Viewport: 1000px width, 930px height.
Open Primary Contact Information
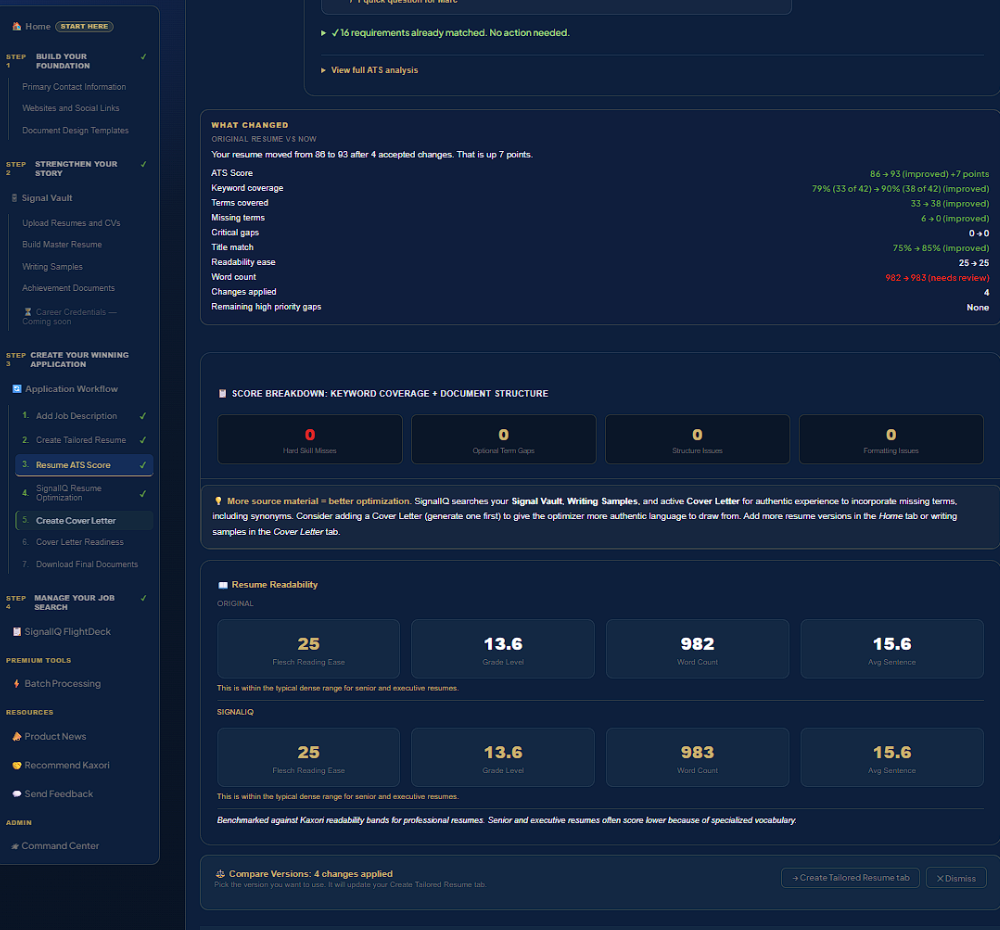(x=74, y=87)
